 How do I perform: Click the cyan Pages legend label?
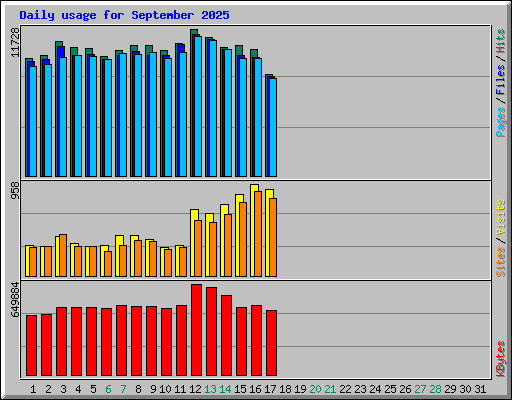500,122
